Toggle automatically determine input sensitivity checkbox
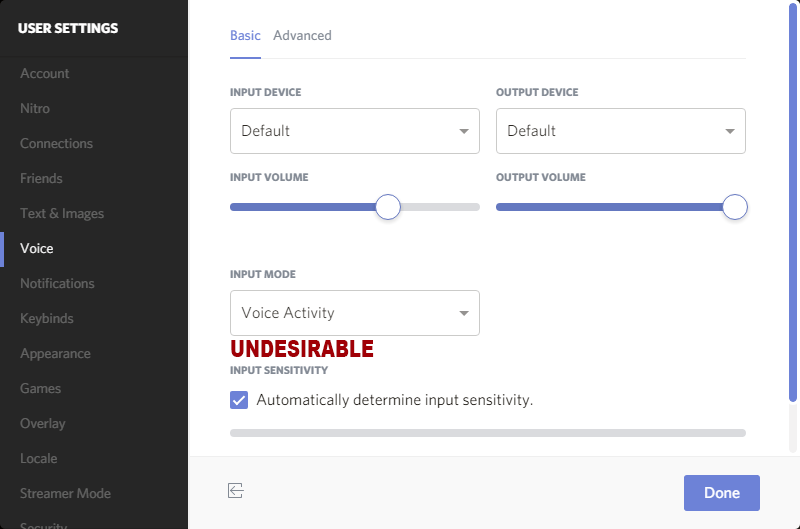800x529 pixels. tap(239, 400)
